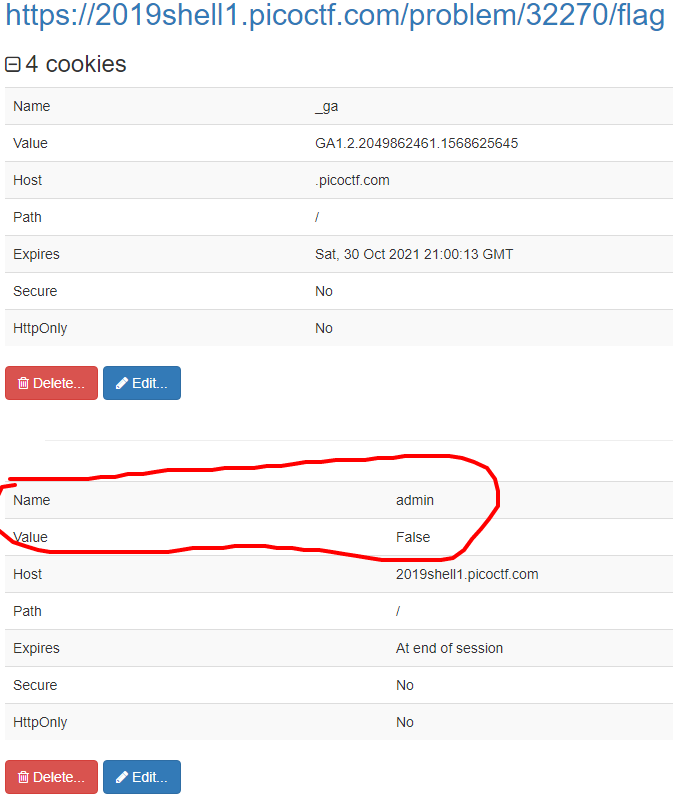Screen dimensions: 673x804
Task: Click the Secure value for the _ga cookie
Action: 324,291
